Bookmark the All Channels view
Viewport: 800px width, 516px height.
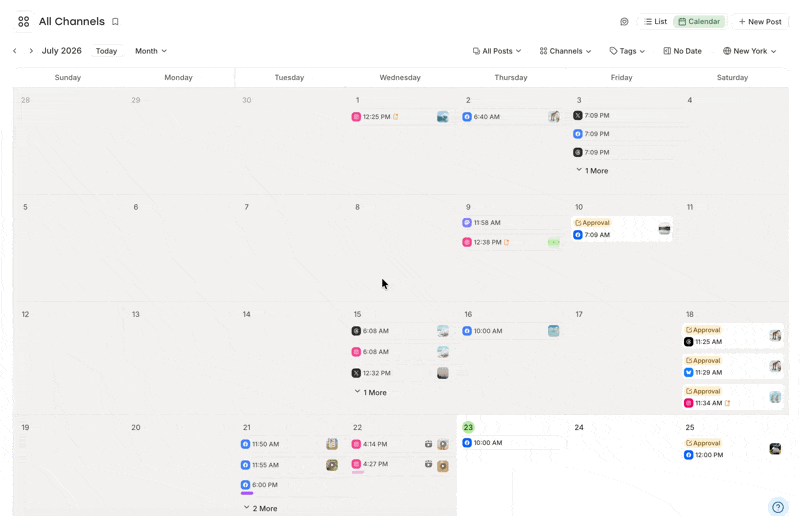click(x=115, y=21)
